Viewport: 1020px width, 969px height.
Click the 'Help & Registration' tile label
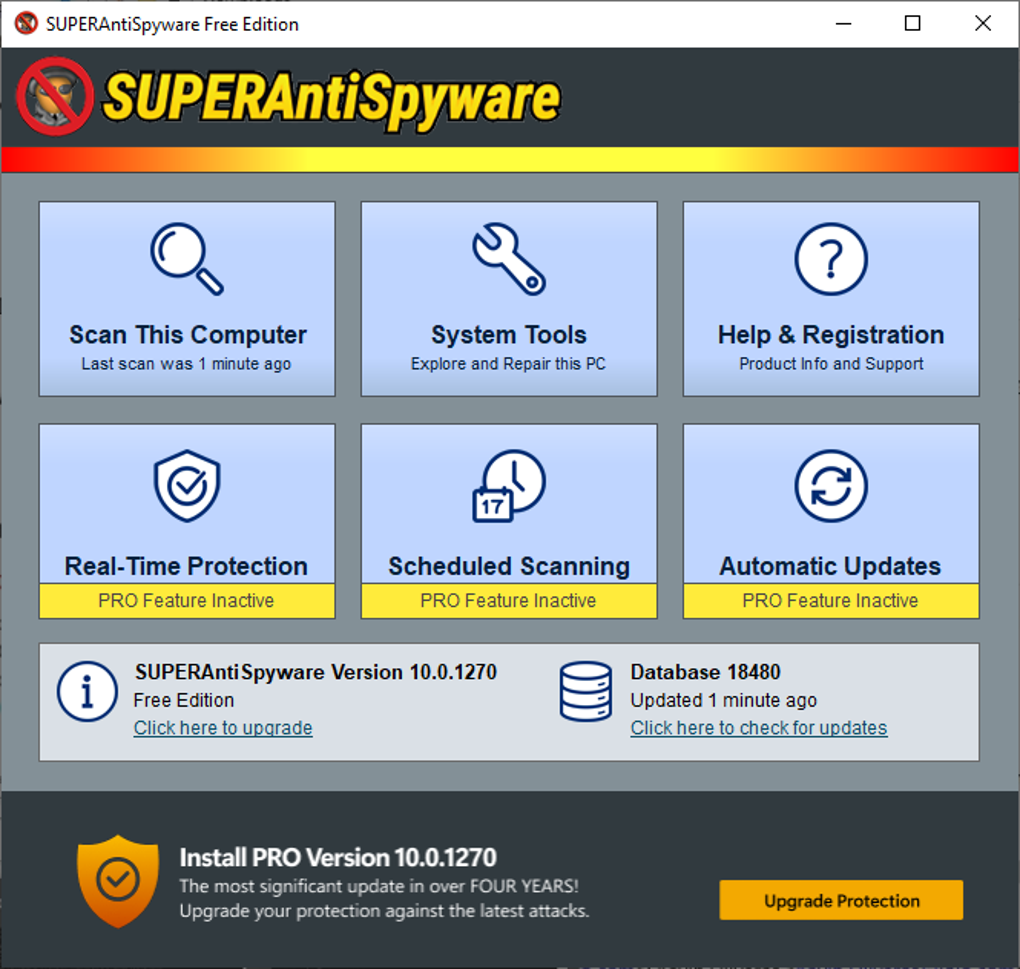point(830,335)
